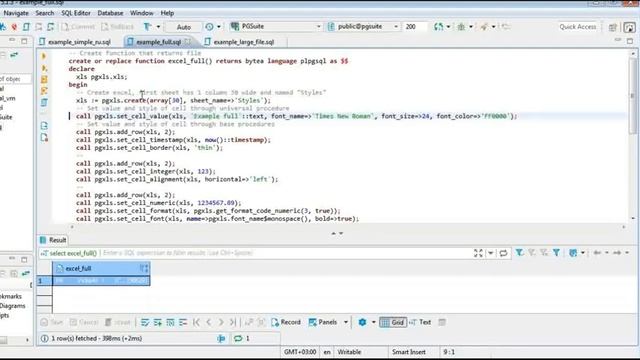Click the apply filter refresh icon
The height and width of the screenshot is (360, 640).
point(503,253)
